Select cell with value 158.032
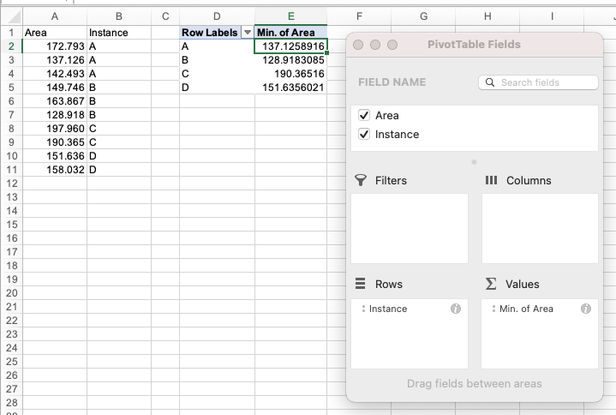Viewport: 616px width, 415px height. (55, 170)
